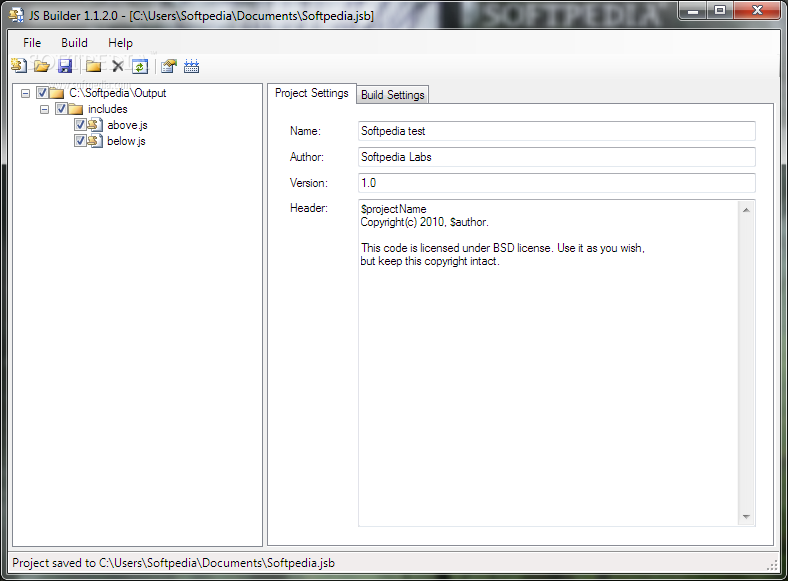The height and width of the screenshot is (581, 788).
Task: Switch to the Build Settings tab
Action: 392,94
